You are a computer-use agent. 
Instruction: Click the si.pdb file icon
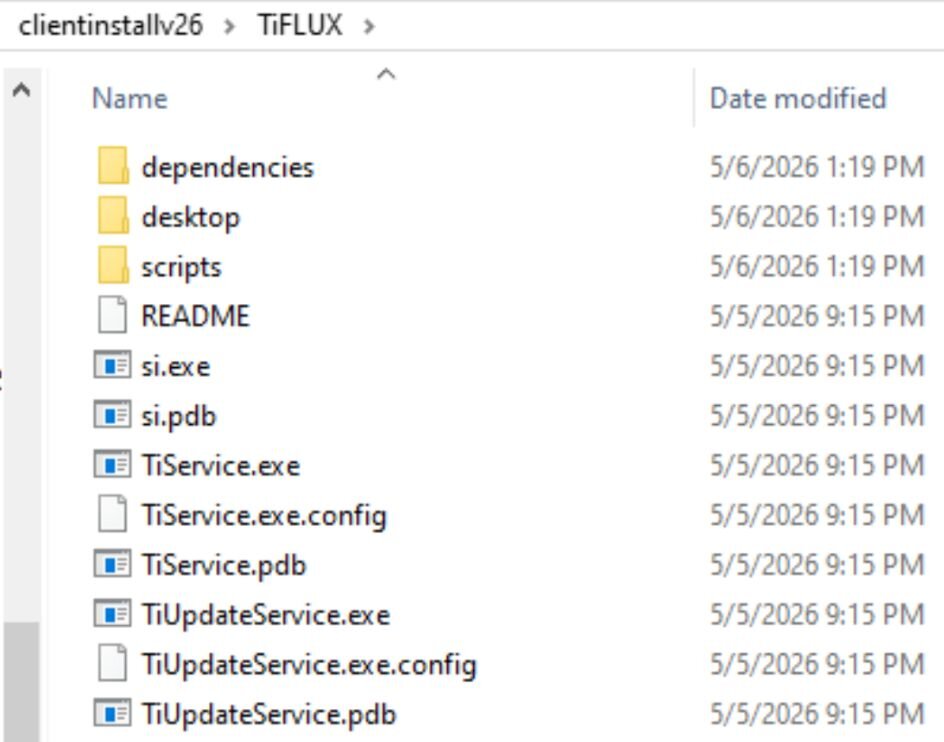coord(113,414)
